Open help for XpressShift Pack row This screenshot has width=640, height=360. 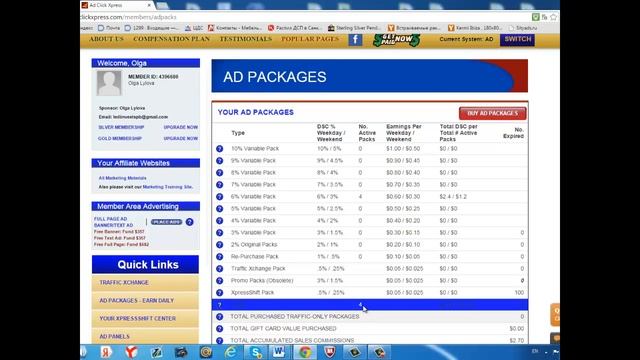(220, 293)
